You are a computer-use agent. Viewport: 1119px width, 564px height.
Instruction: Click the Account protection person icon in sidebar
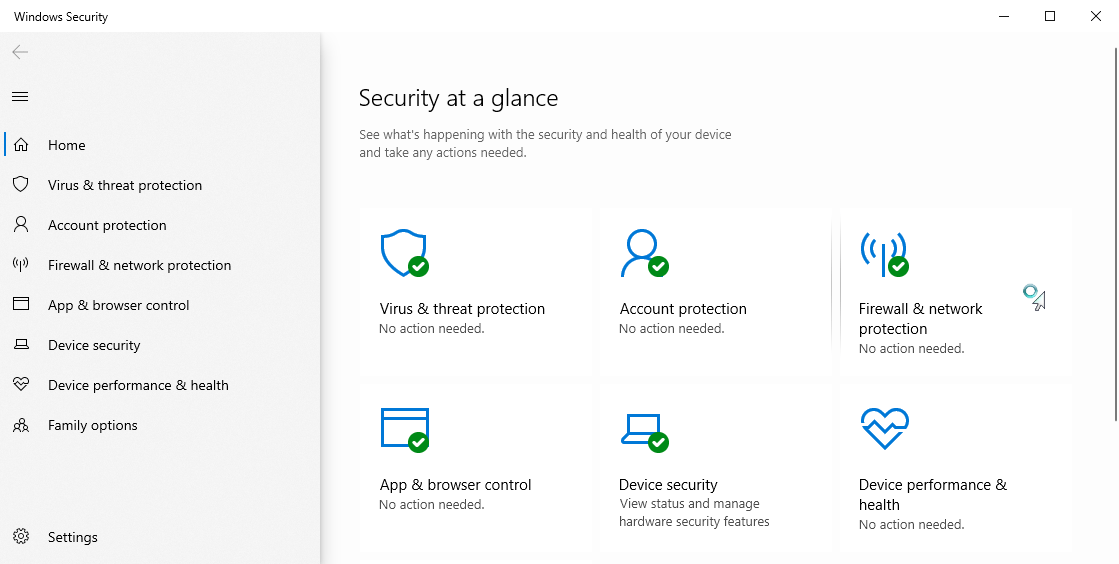click(21, 225)
